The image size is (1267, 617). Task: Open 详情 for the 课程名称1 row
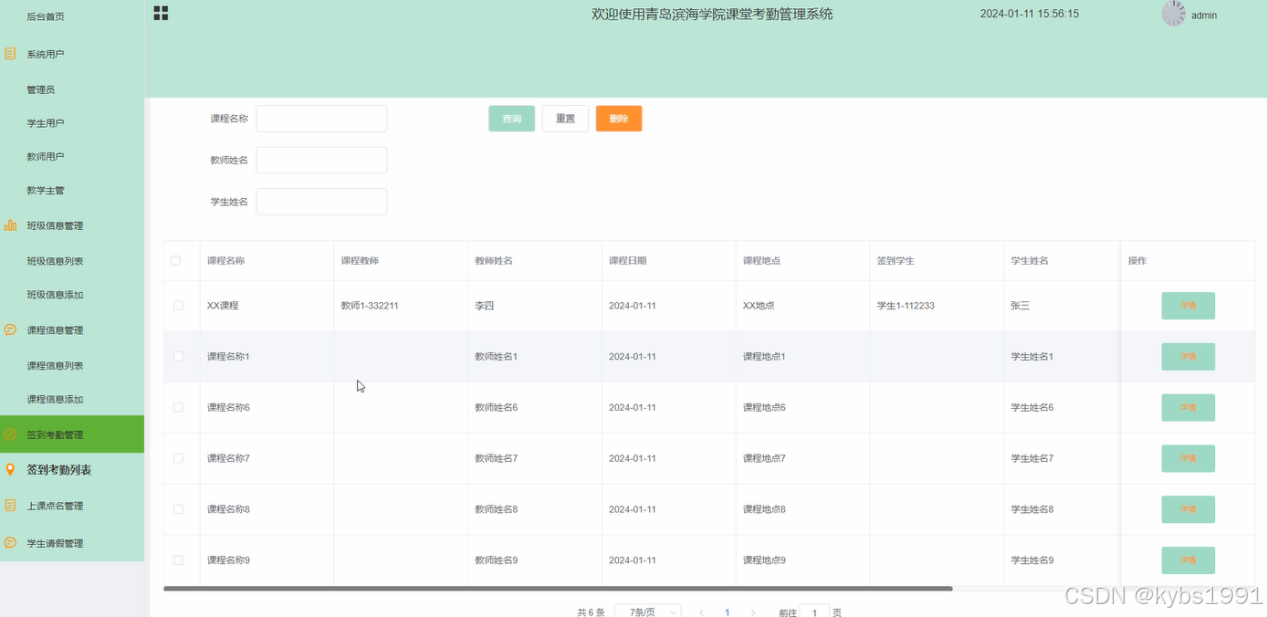(1188, 357)
